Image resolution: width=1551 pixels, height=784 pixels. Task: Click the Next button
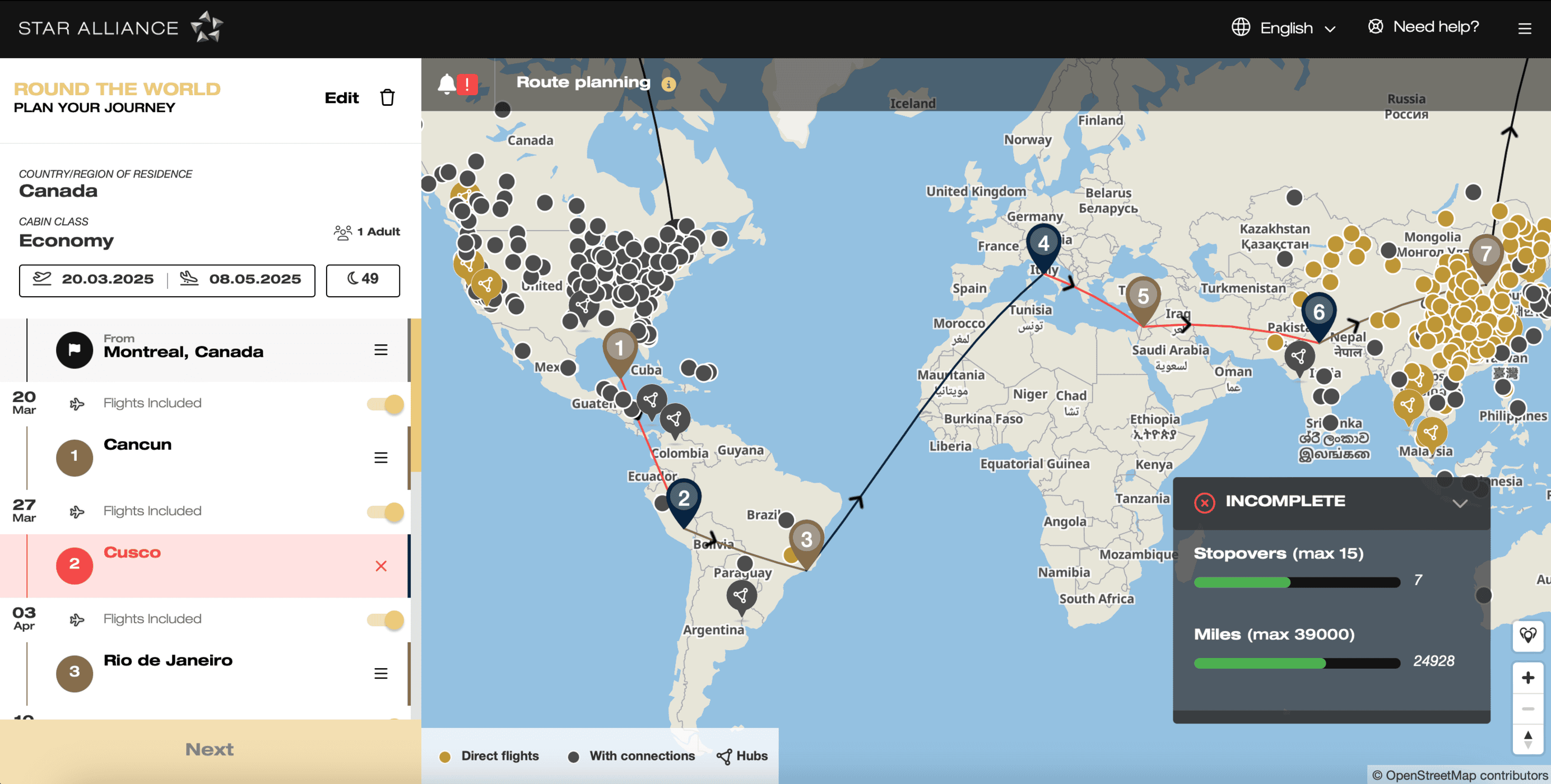tap(210, 751)
